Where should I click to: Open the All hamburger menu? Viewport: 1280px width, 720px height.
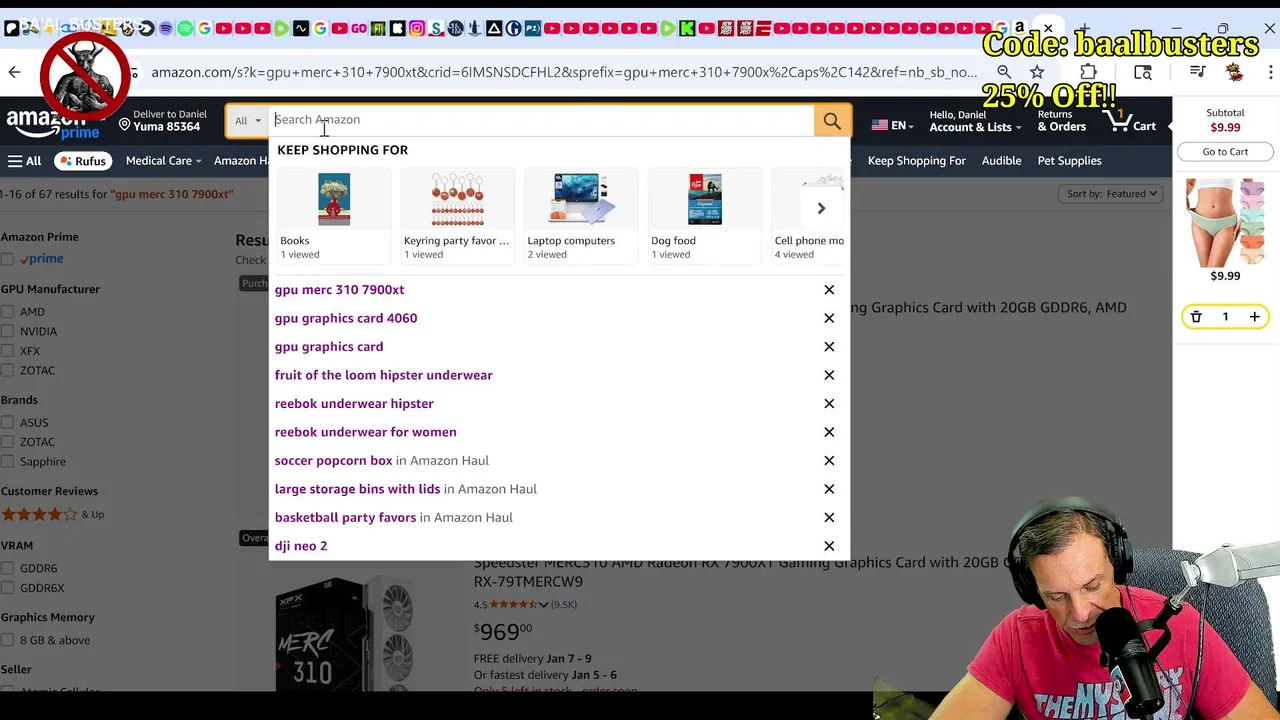pos(24,161)
